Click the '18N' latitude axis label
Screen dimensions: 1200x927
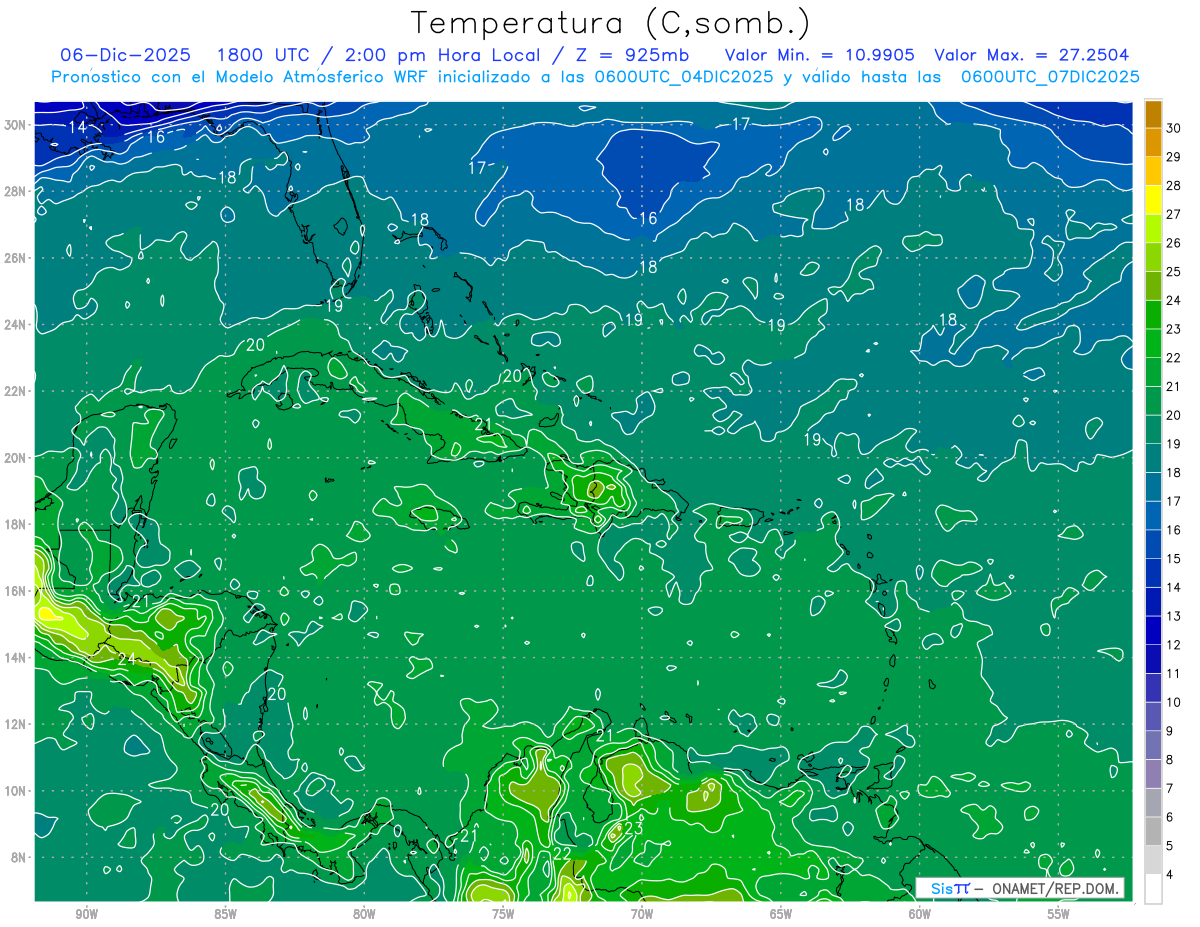click(15, 524)
